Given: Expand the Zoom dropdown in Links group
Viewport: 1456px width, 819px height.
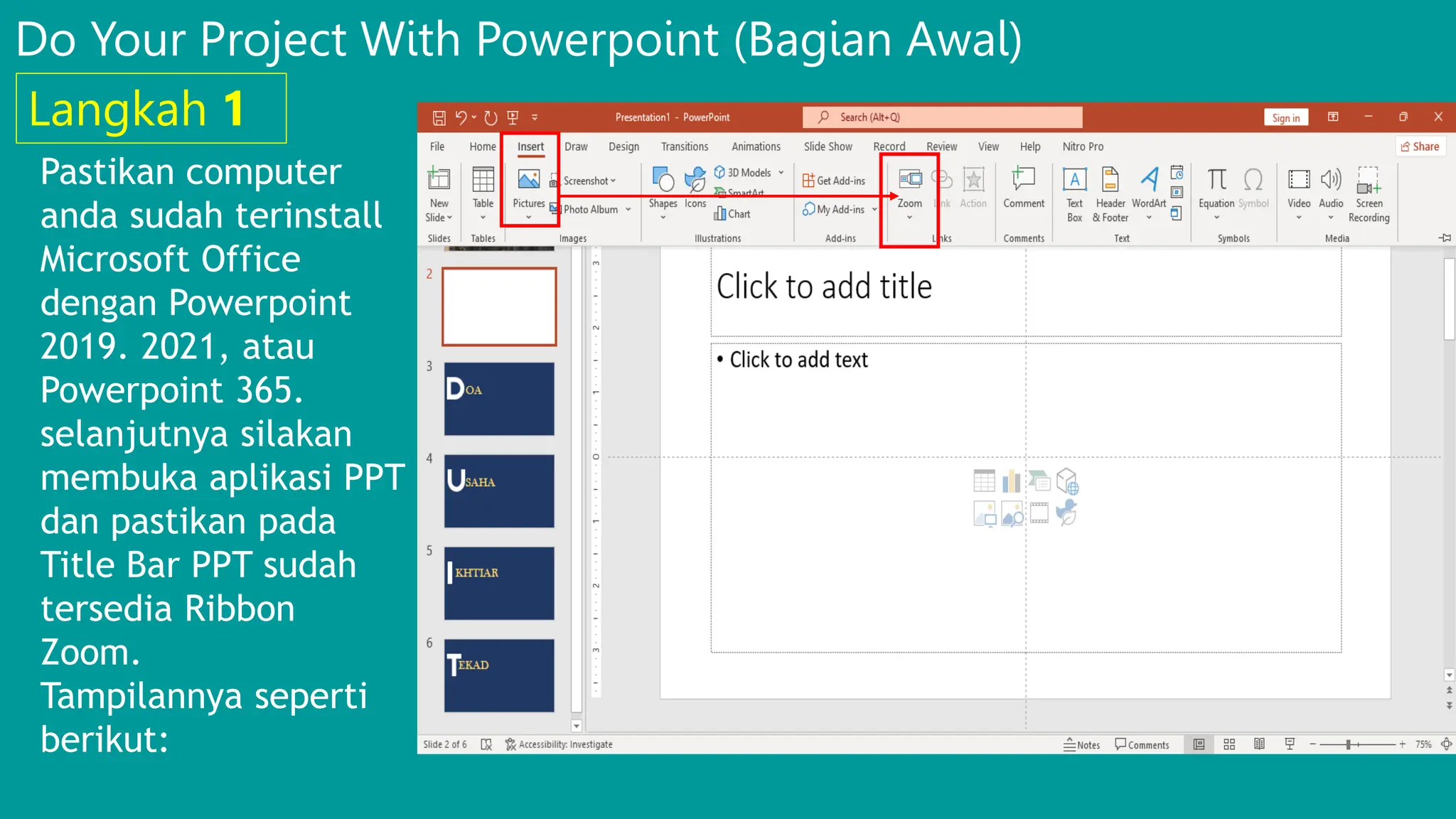Looking at the screenshot, I should pyautogui.click(x=909, y=218).
